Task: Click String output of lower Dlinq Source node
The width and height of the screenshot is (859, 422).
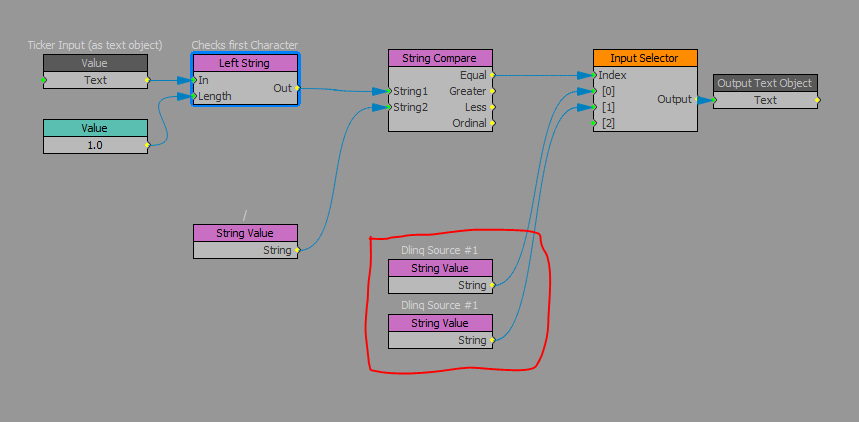Action: [492, 340]
